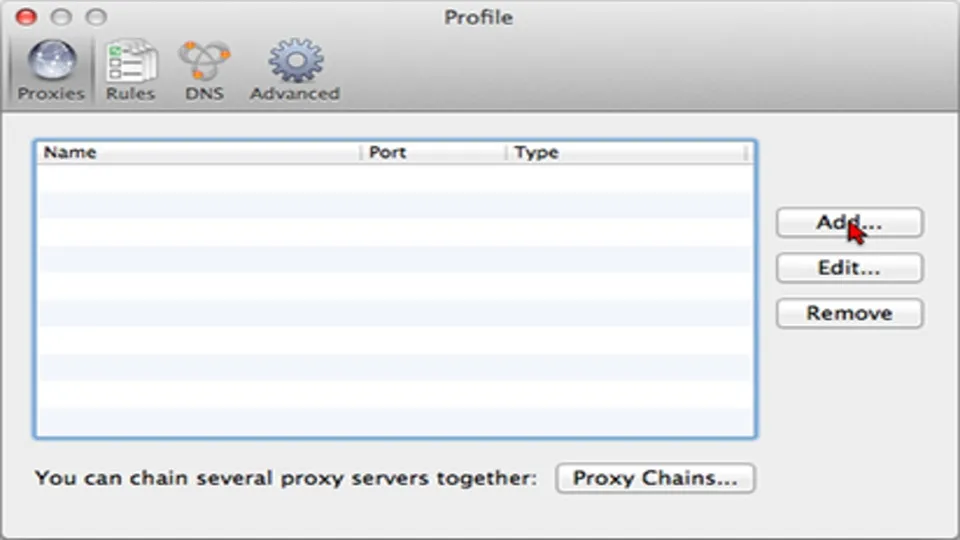Switch to the Rules checklist icon

(x=130, y=70)
